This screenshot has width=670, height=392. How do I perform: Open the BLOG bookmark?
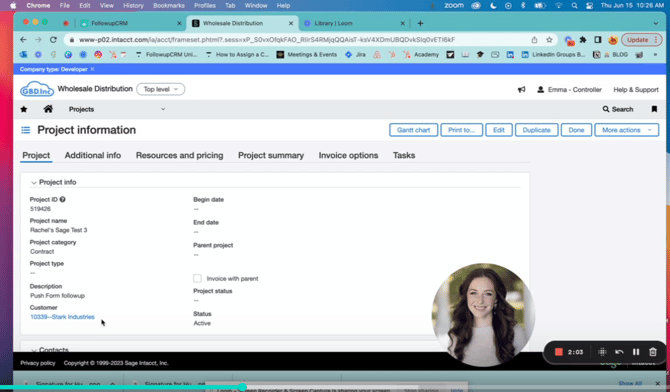(616, 55)
